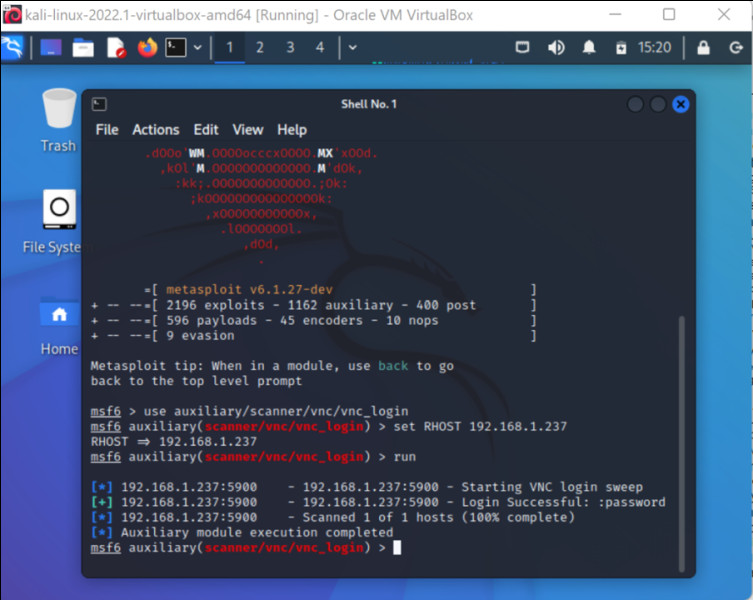Viewport: 753px width, 600px height.
Task: Click the VirtualBox window icon
Action: tap(12, 15)
